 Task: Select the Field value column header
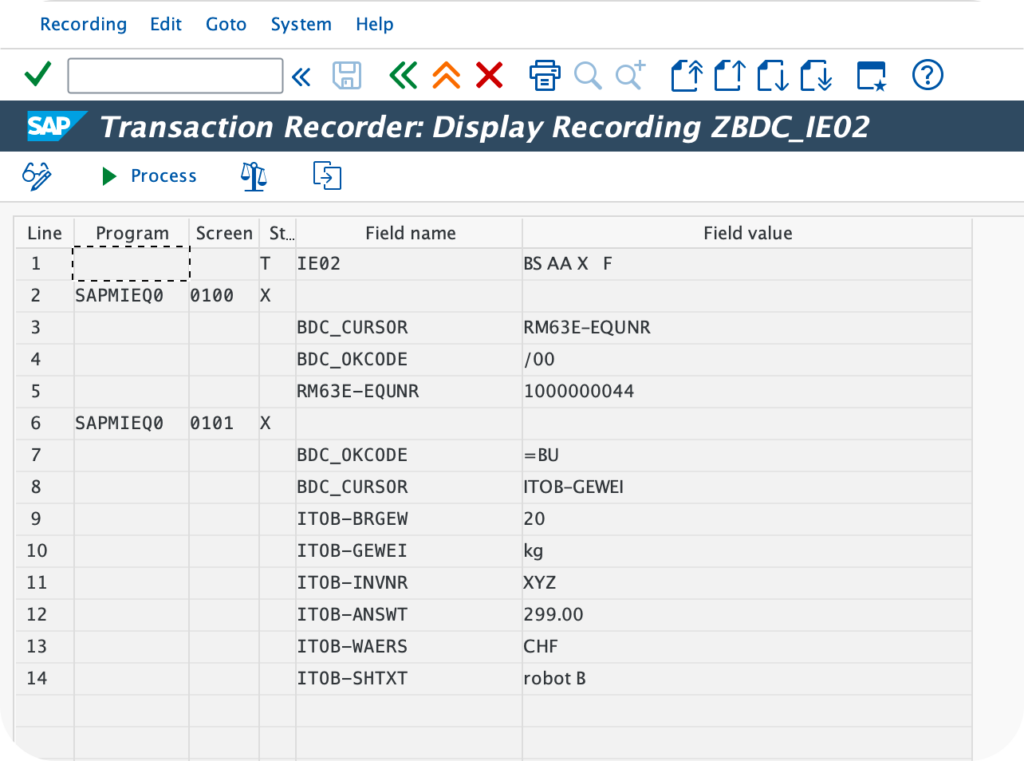pyautogui.click(x=747, y=233)
